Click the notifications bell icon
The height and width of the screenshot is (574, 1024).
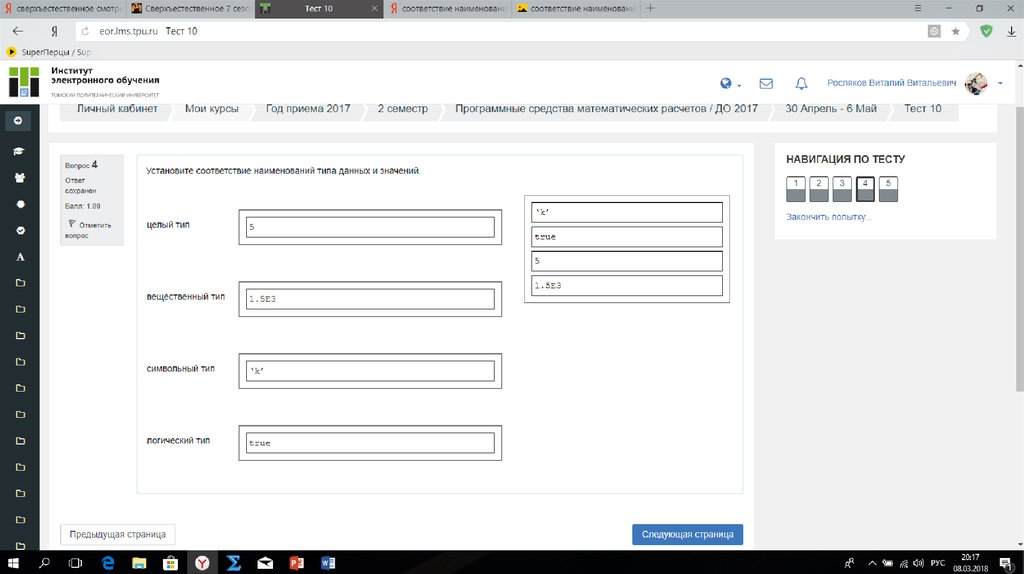pyautogui.click(x=801, y=84)
